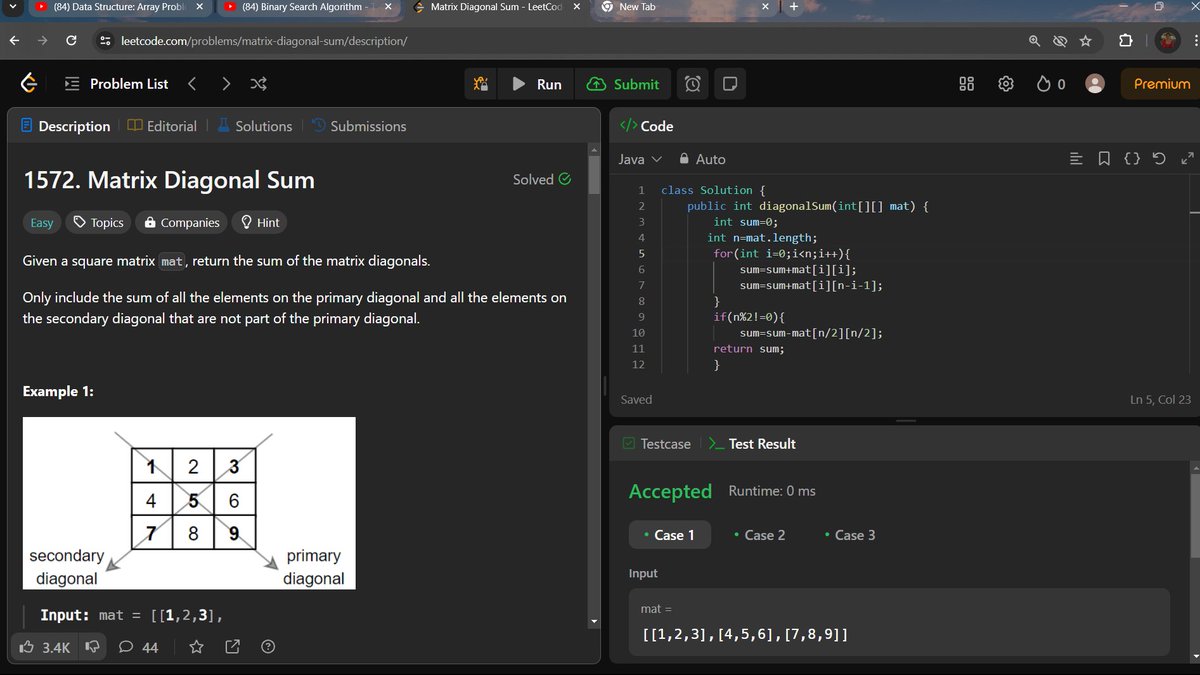Image resolution: width=1200 pixels, height=675 pixels.
Task: Switch to the Solutions tab
Action: point(254,126)
